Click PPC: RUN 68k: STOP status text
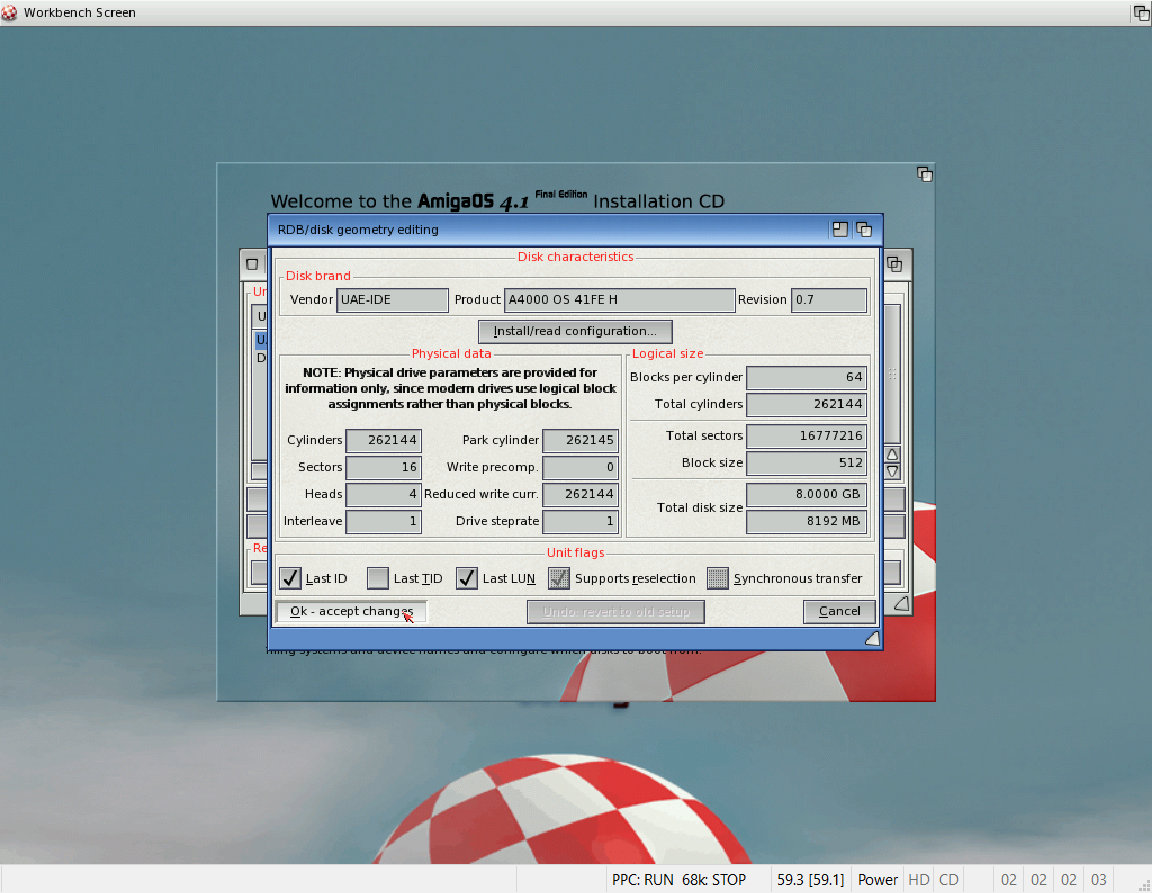The height and width of the screenshot is (893, 1152). 679,880
